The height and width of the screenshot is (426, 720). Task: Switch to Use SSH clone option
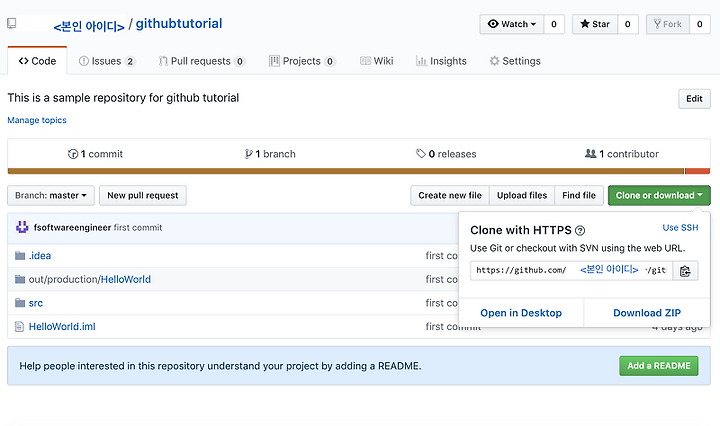[x=680, y=228]
